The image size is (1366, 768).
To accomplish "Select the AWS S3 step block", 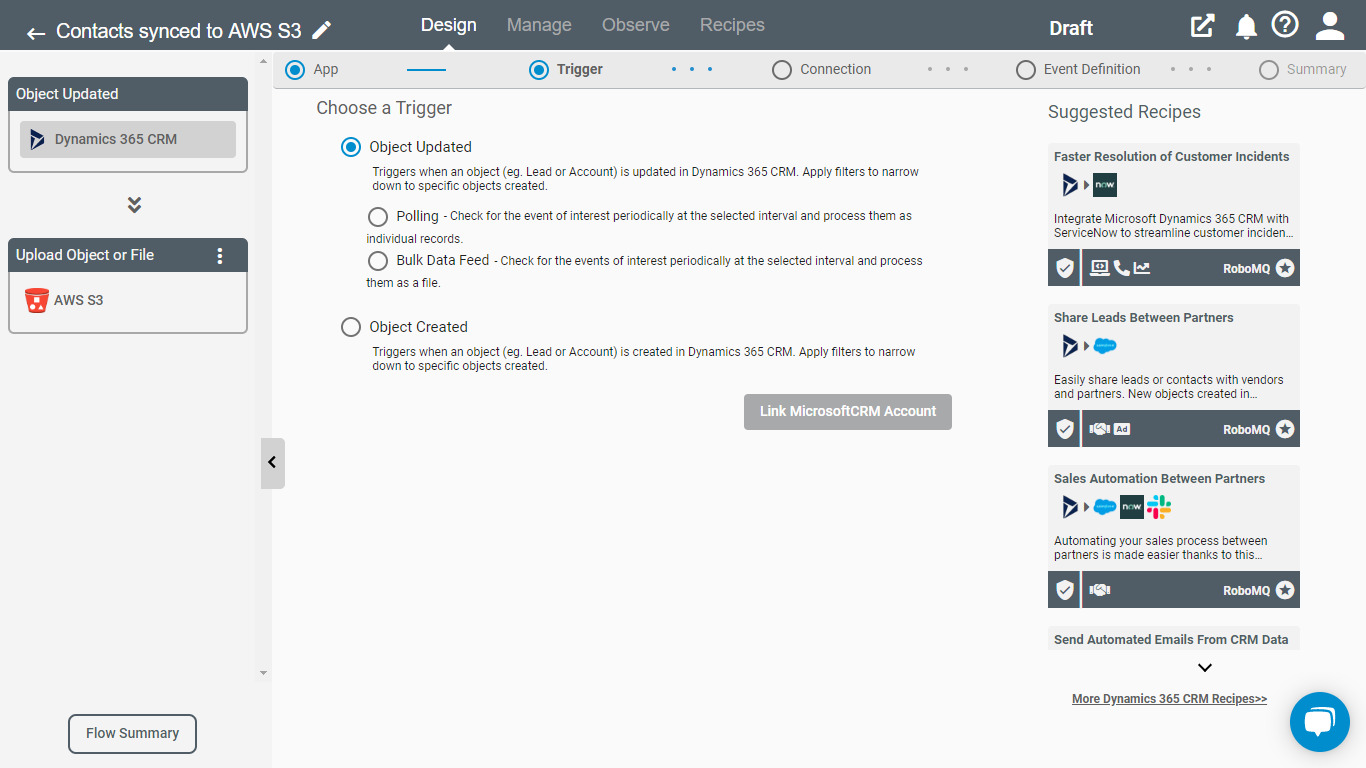I will [x=128, y=301].
